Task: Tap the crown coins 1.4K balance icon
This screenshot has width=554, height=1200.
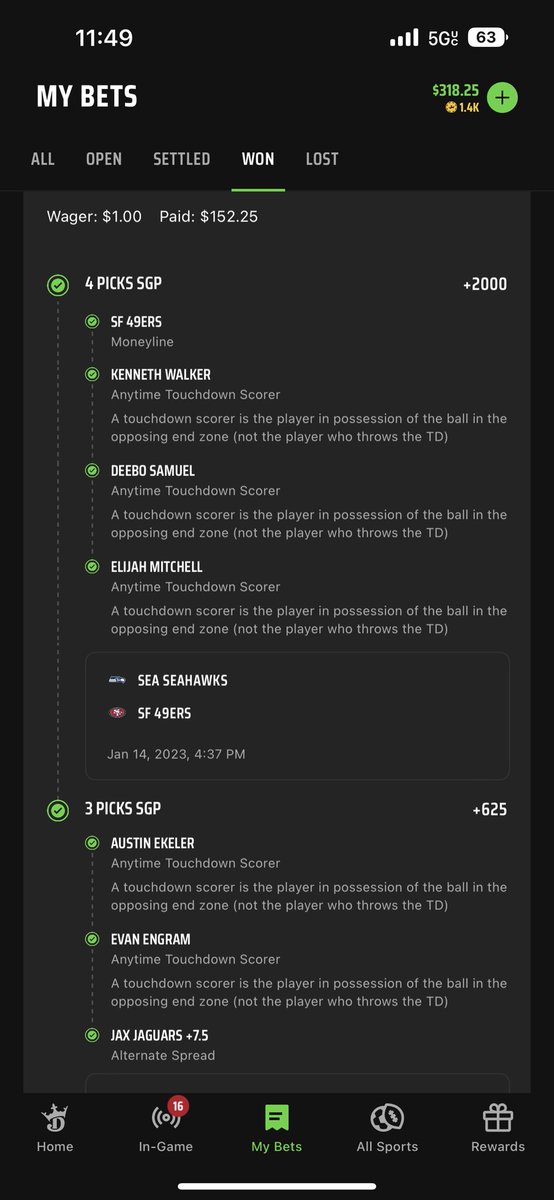Action: pos(451,107)
